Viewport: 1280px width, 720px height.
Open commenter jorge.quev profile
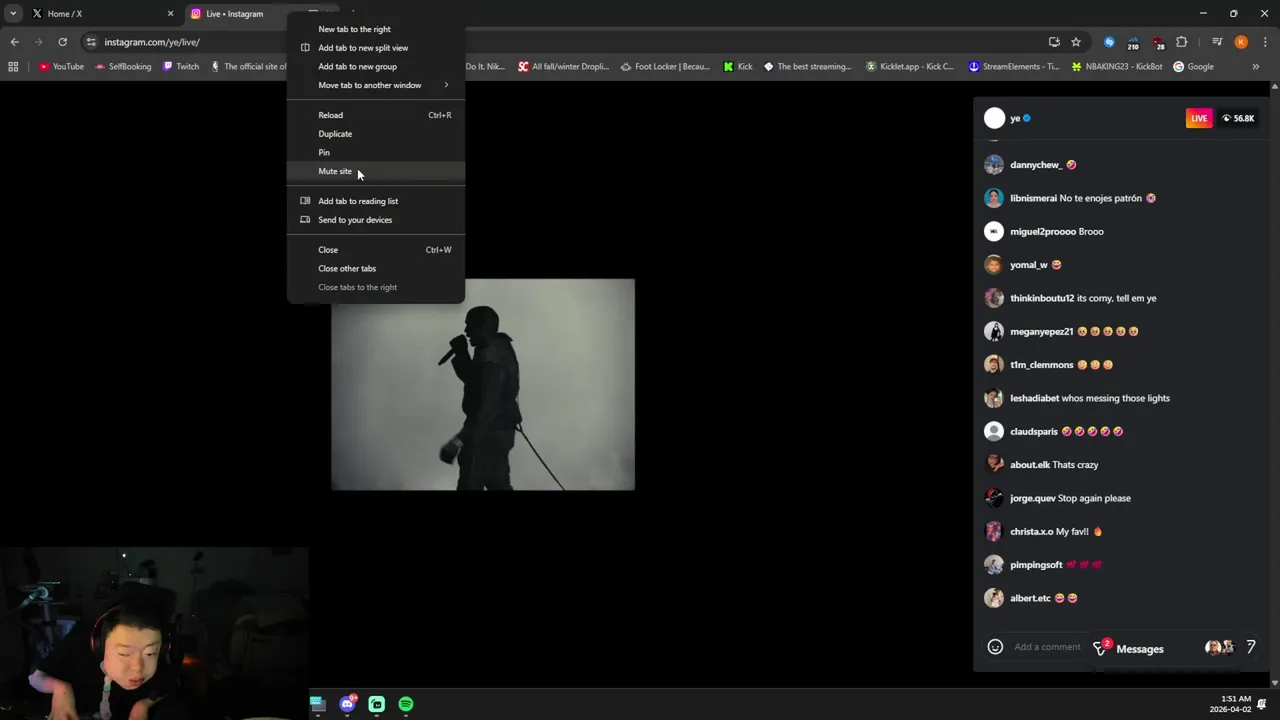[x=1032, y=498]
